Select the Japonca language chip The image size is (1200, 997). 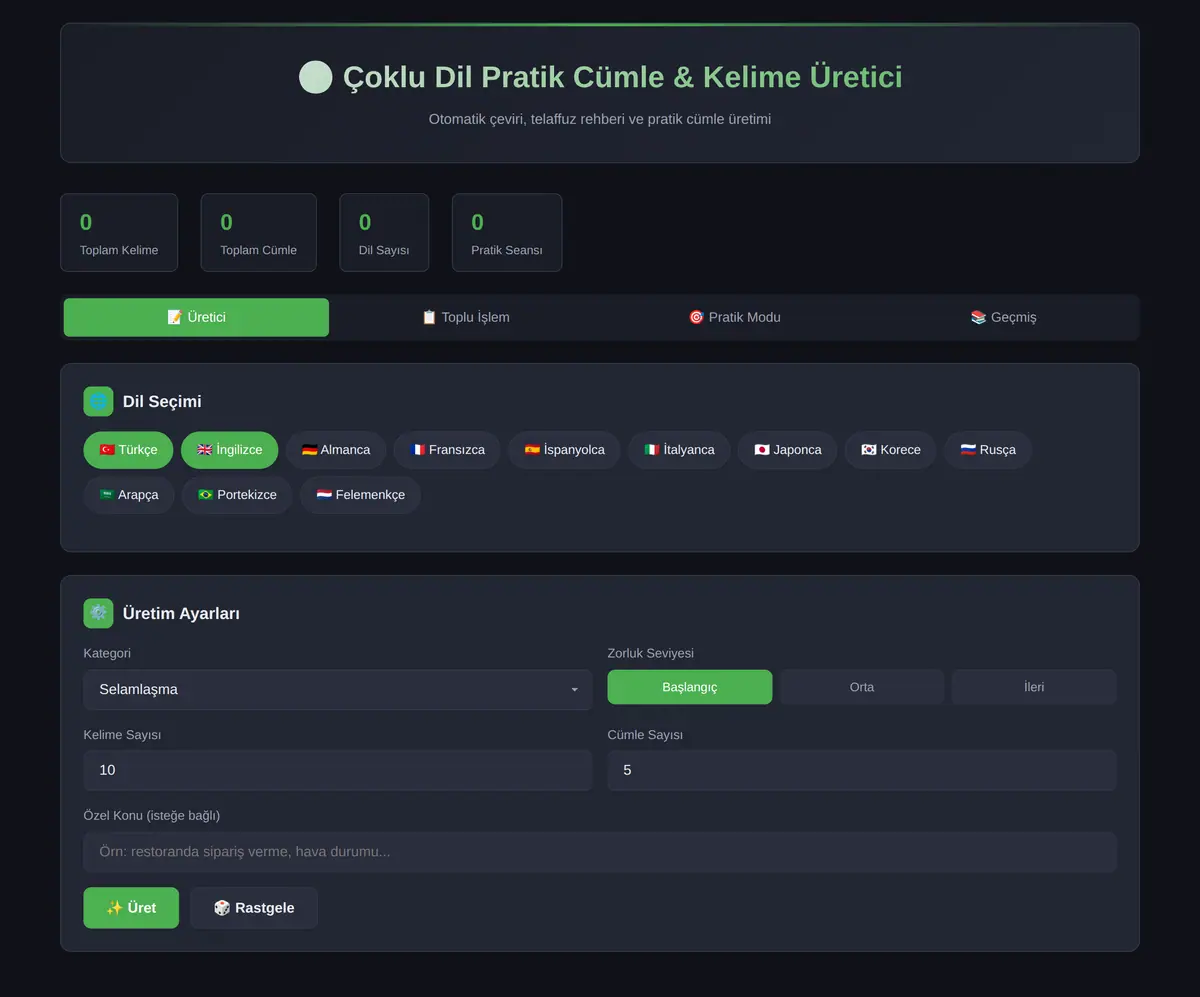point(787,450)
